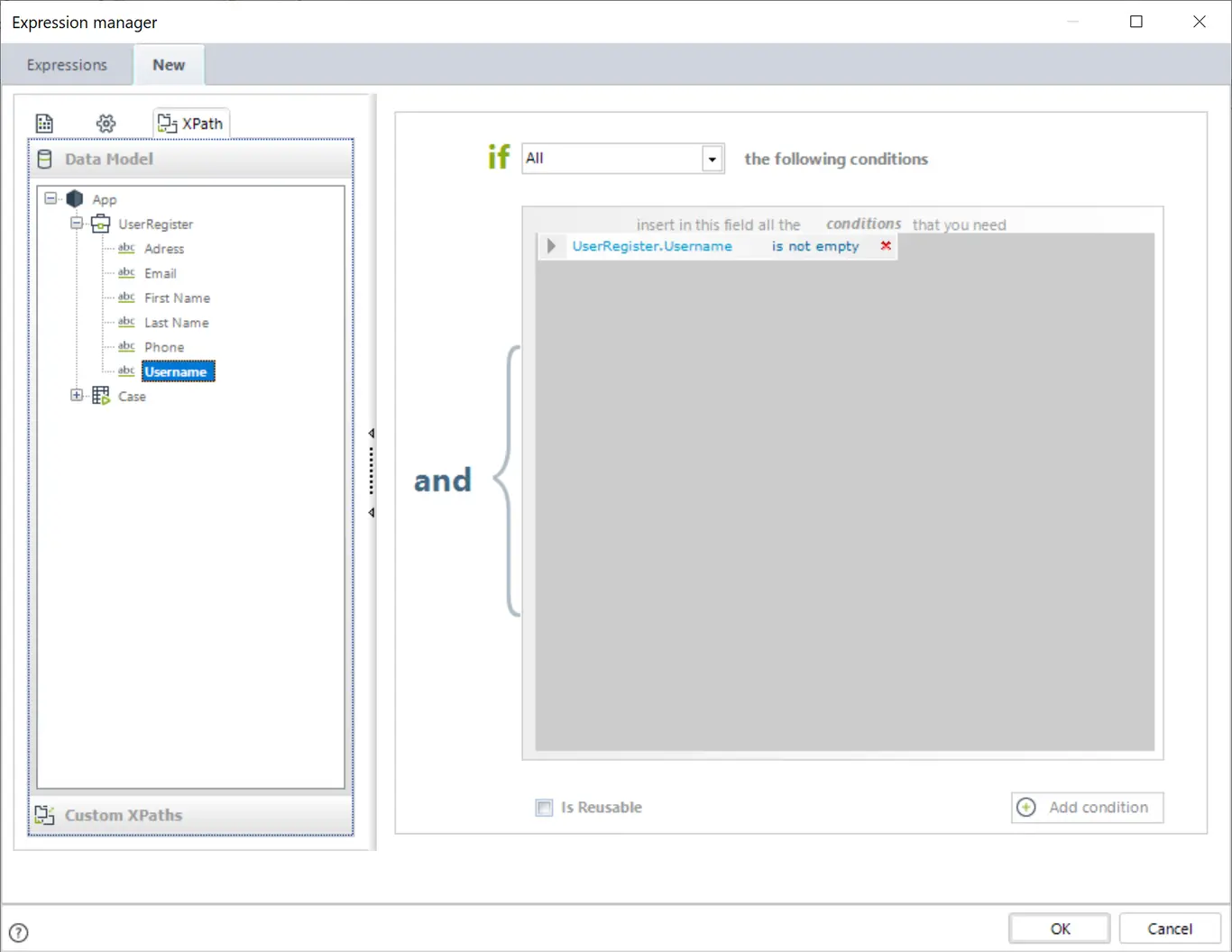
Task: Click the OK button
Action: (1060, 929)
